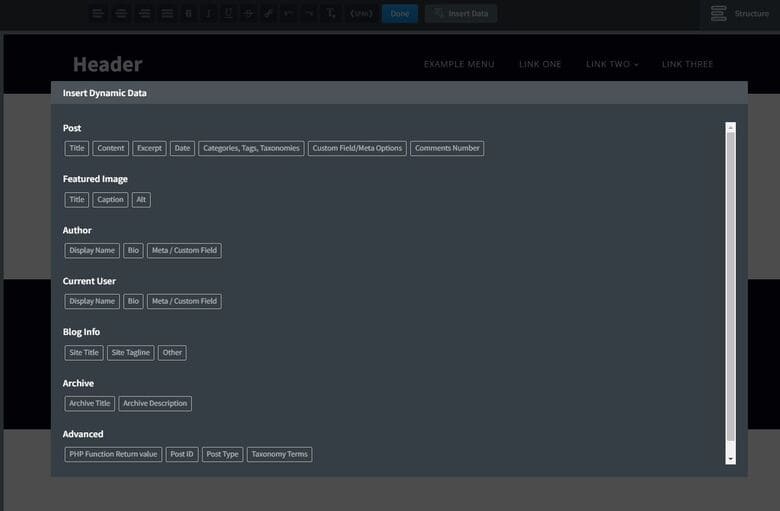Click the Featured Image section heading

(95, 179)
